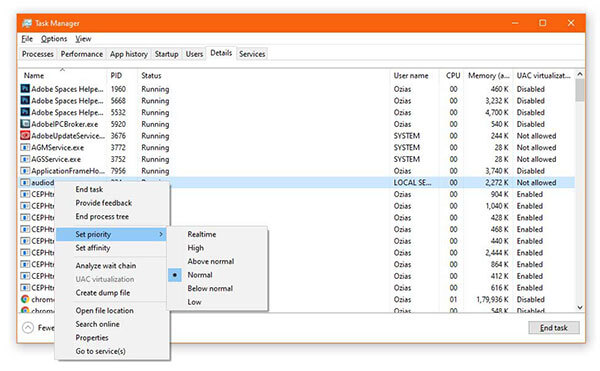Sort by the Memory column header
The height and width of the screenshot is (371, 600).
click(489, 76)
